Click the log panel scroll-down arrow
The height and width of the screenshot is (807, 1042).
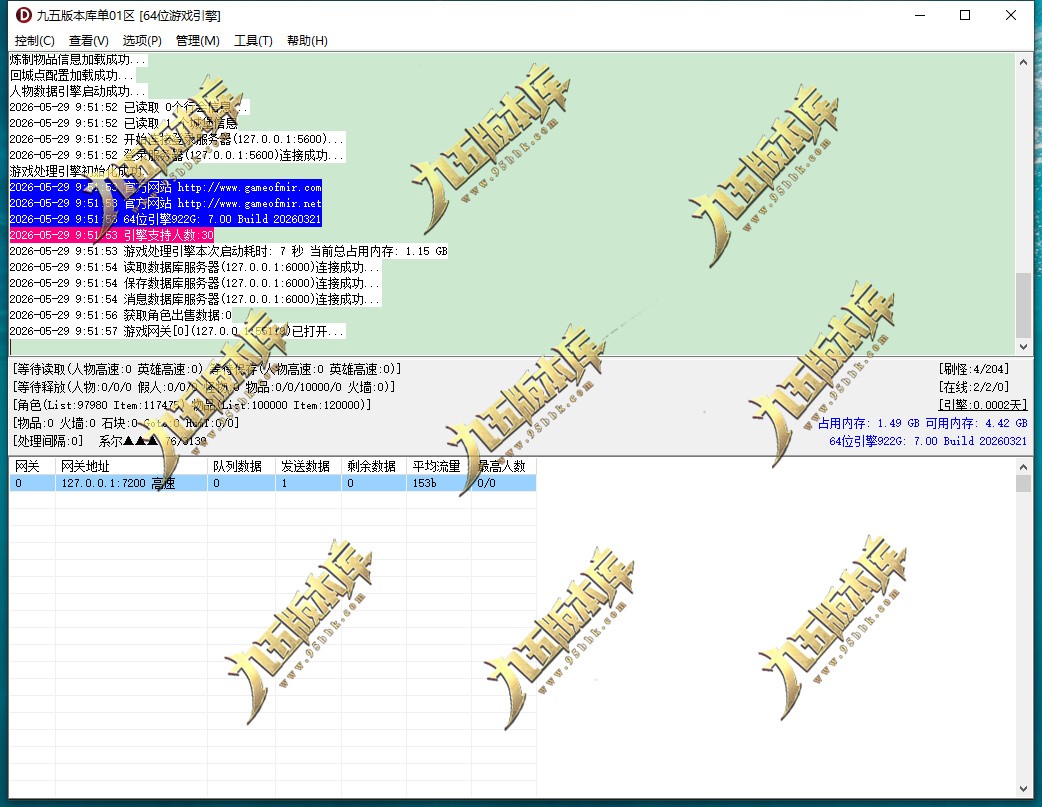[1023, 346]
